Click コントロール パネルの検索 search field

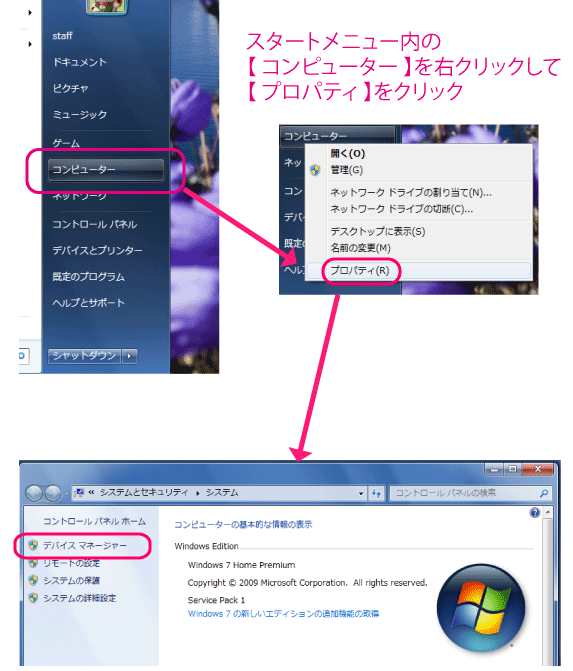tap(471, 493)
